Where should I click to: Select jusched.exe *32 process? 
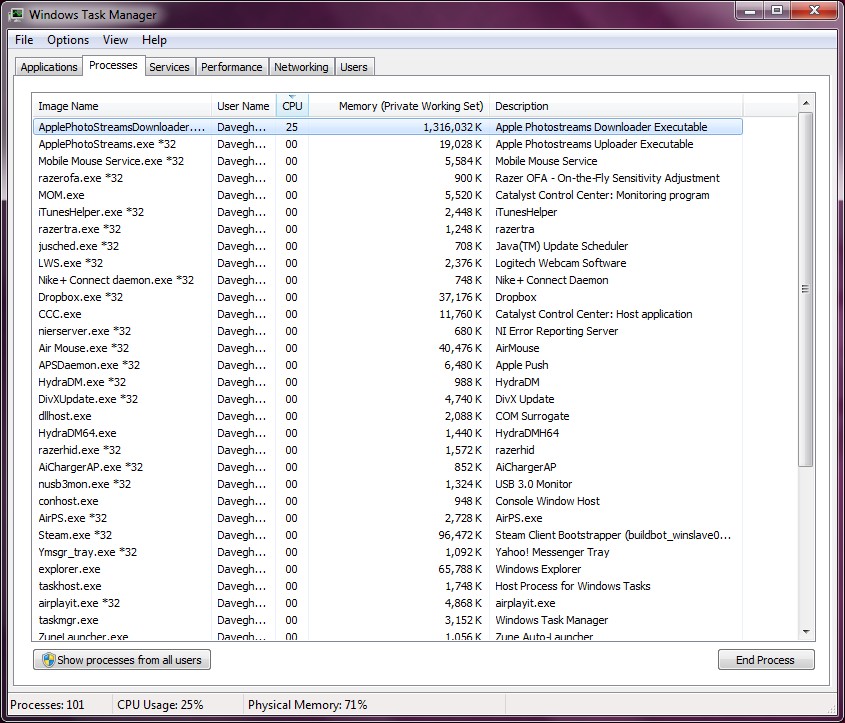[x=387, y=246]
